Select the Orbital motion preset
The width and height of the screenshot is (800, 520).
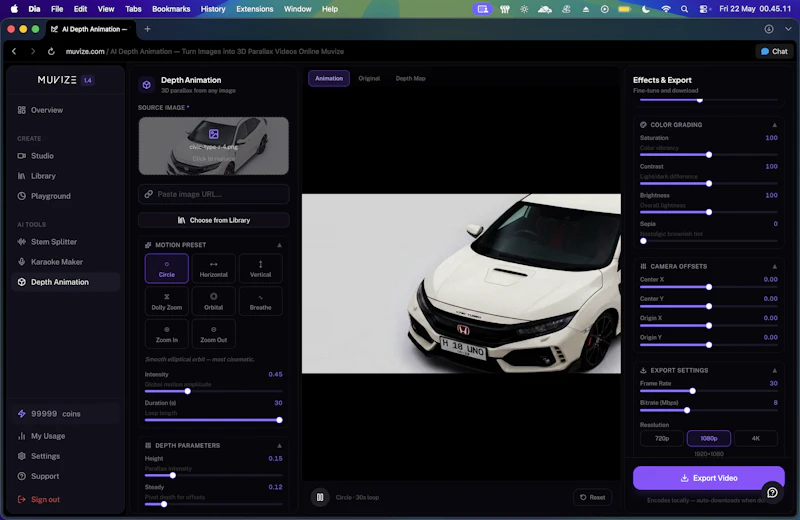[x=214, y=302]
